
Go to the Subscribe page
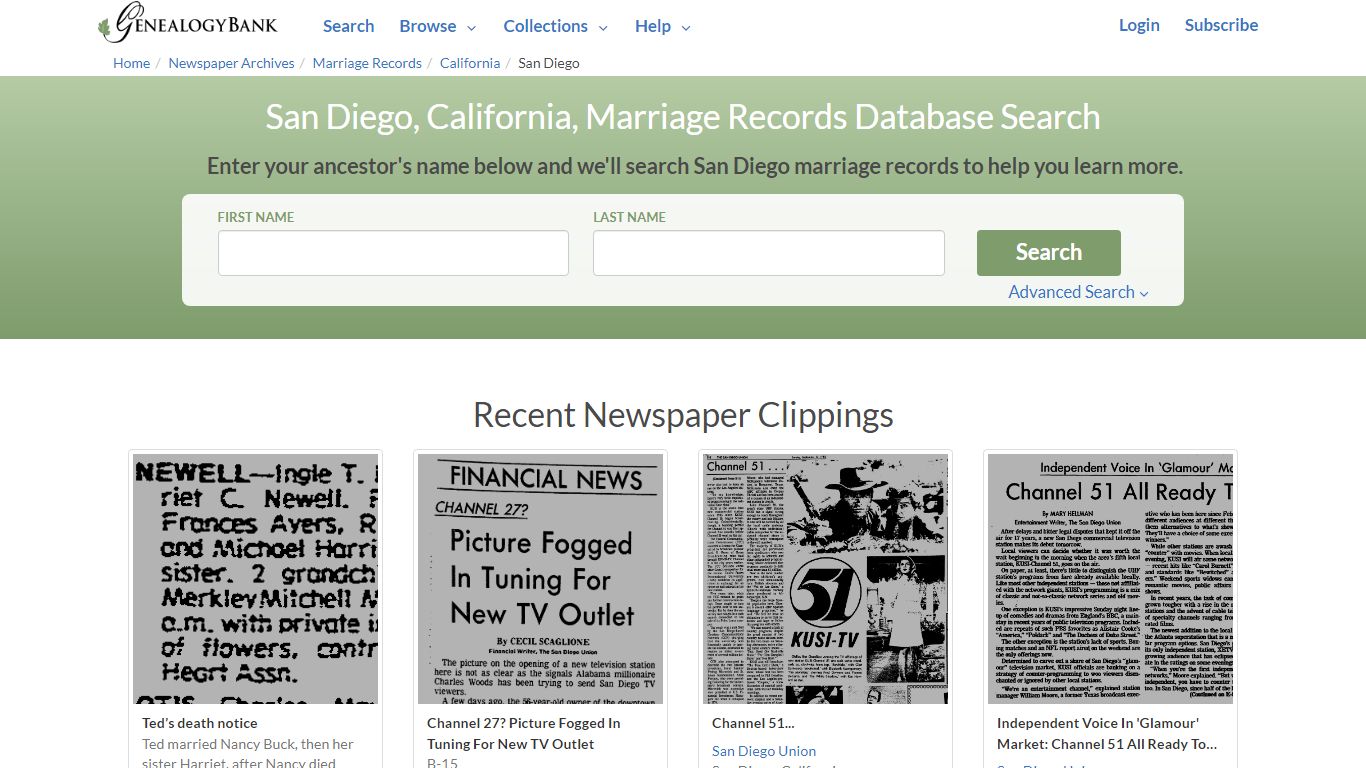(1221, 25)
